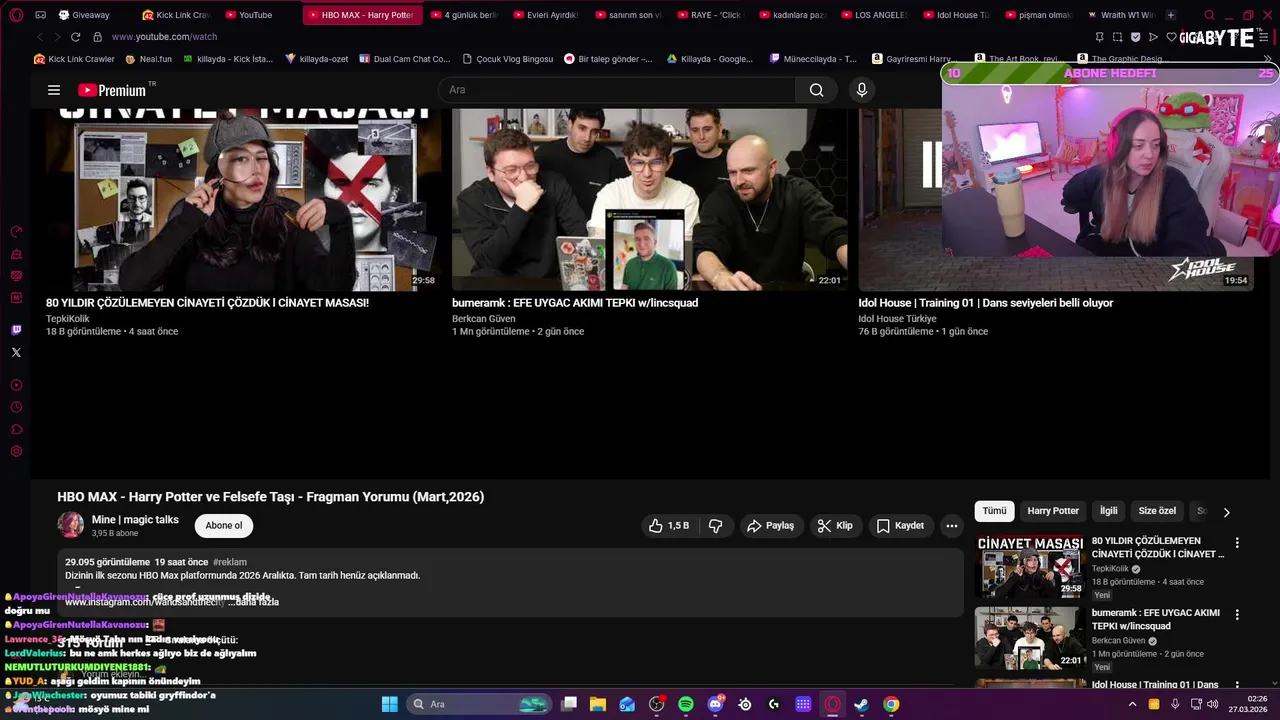Open large bumeramk end-screen thumbnail
Viewport: 1280px width, 720px height.
point(649,199)
